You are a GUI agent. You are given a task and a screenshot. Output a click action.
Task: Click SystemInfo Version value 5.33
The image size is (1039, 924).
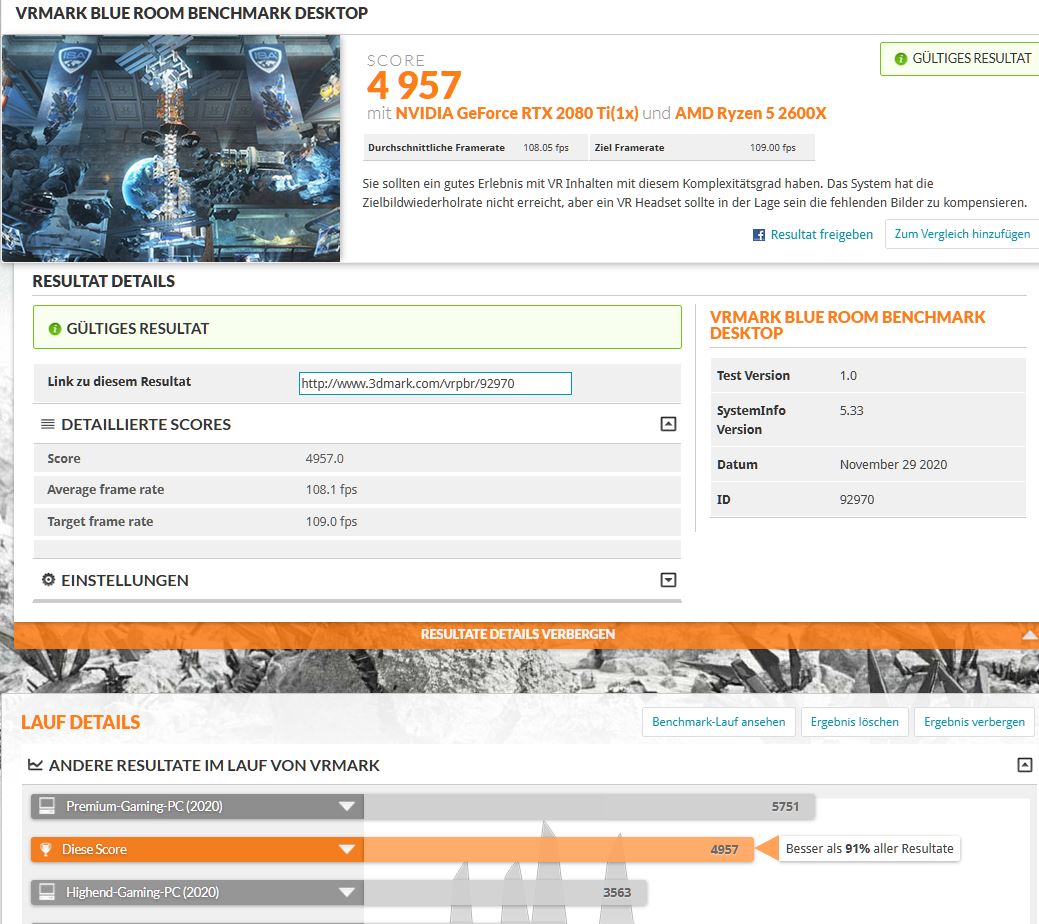[x=851, y=411]
